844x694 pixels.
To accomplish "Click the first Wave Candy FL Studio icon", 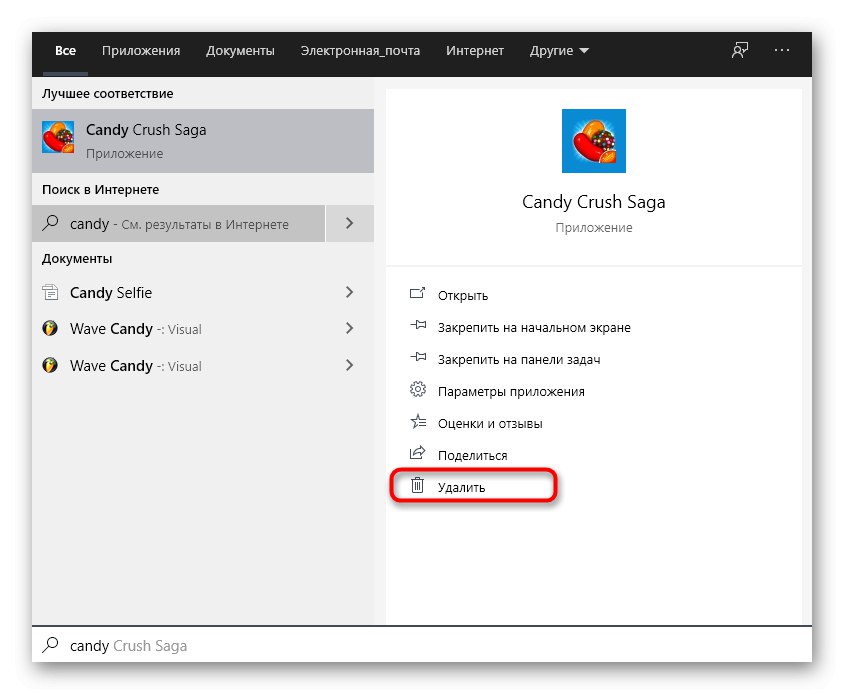I will [x=50, y=328].
